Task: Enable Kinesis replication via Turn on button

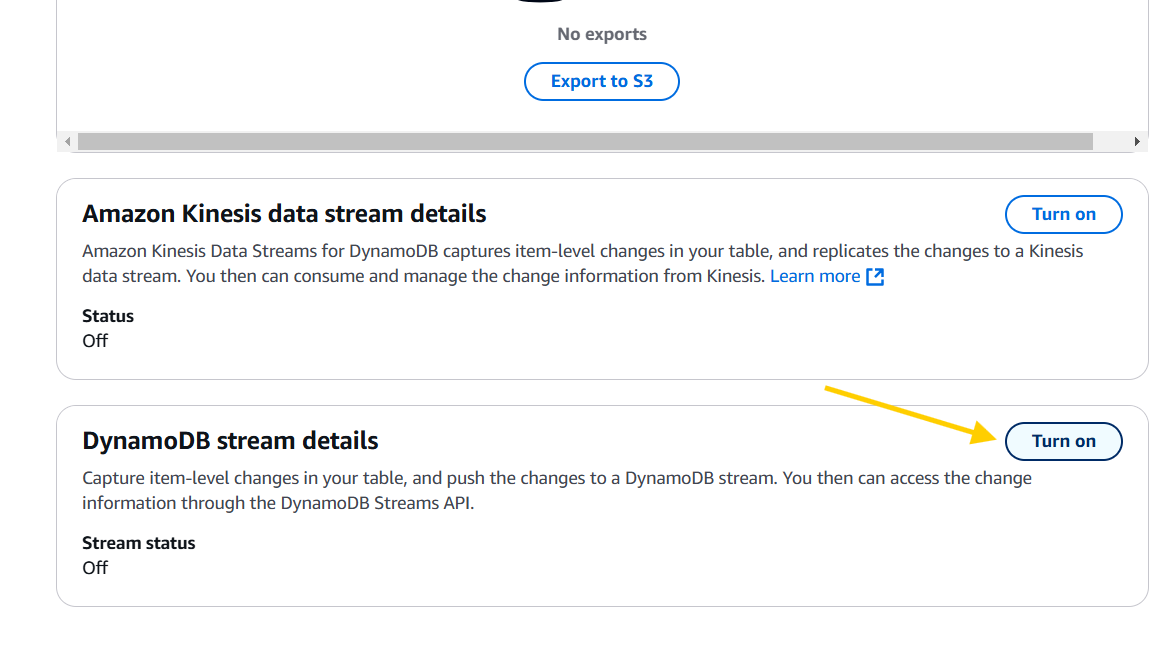Action: 1063,214
